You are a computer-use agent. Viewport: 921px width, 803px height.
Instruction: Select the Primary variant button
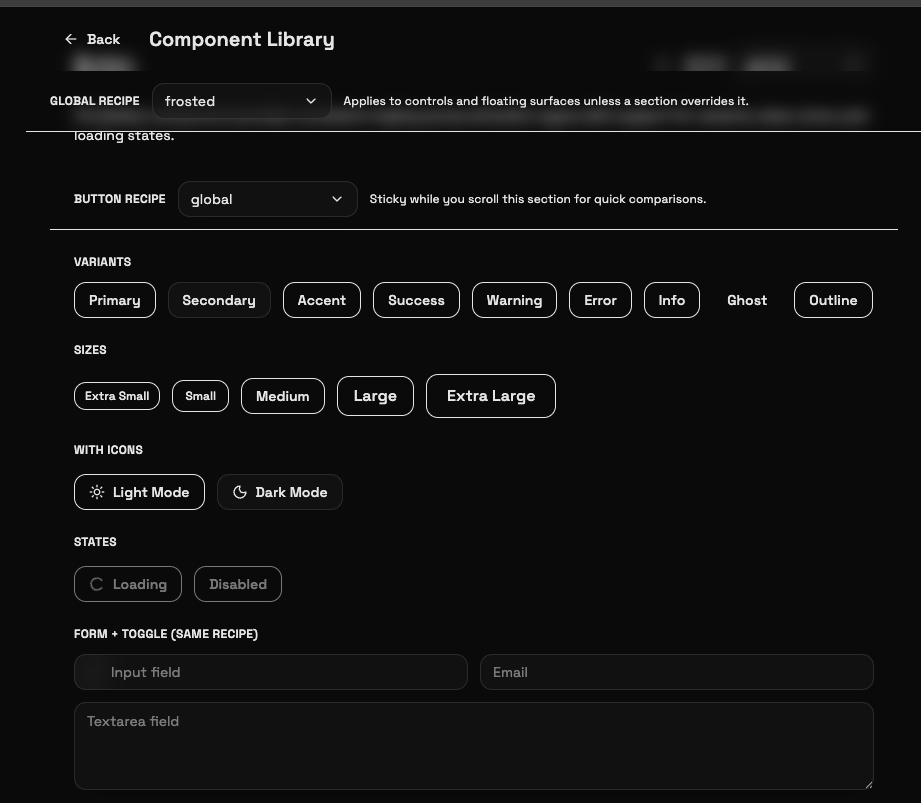(114, 300)
